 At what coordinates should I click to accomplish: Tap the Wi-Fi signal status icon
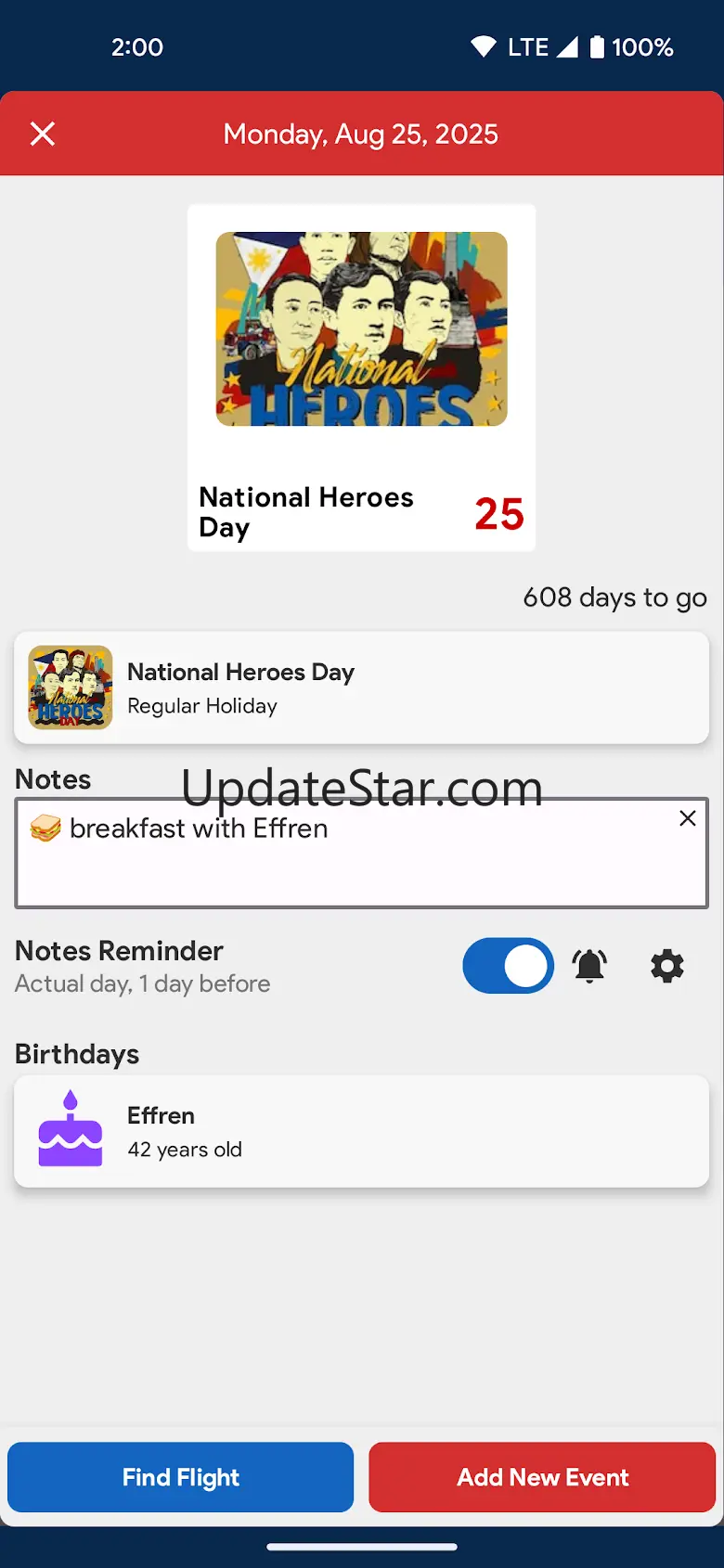tap(484, 47)
